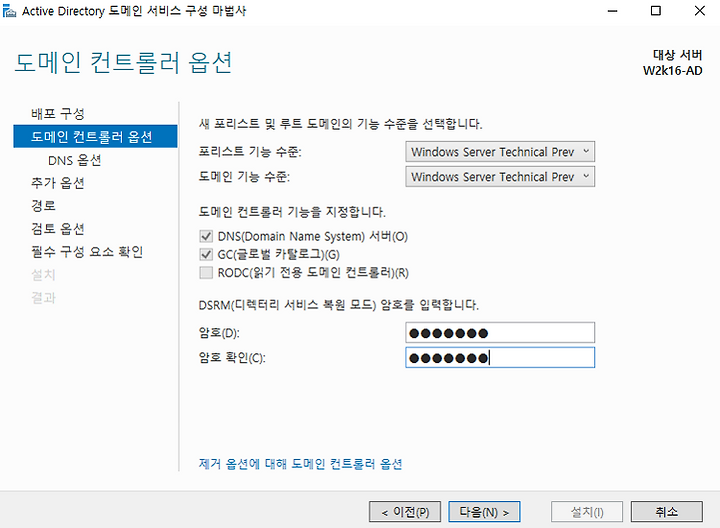Go to DNS 옵션 step

pos(74,160)
